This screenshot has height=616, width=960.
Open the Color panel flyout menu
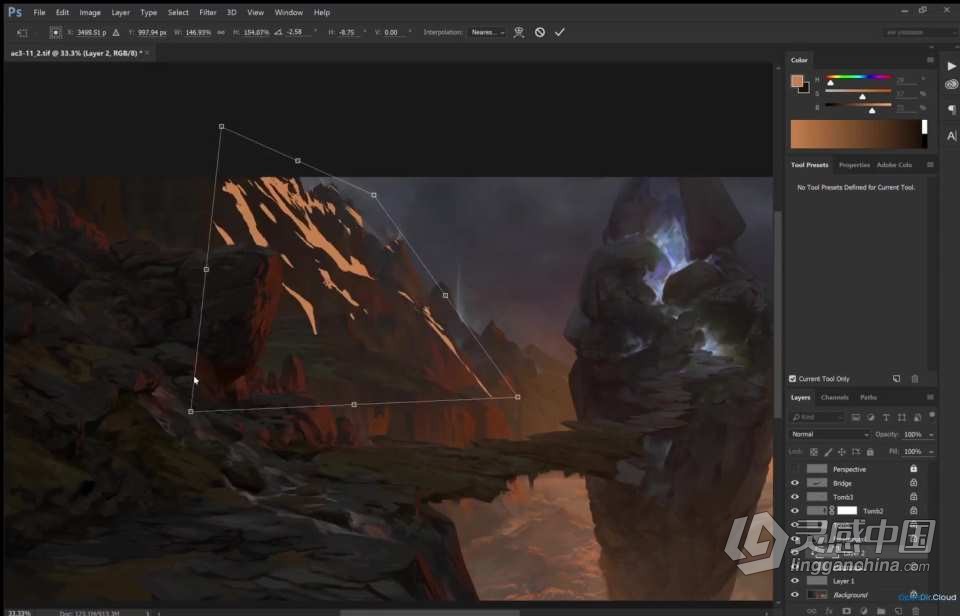(930, 60)
